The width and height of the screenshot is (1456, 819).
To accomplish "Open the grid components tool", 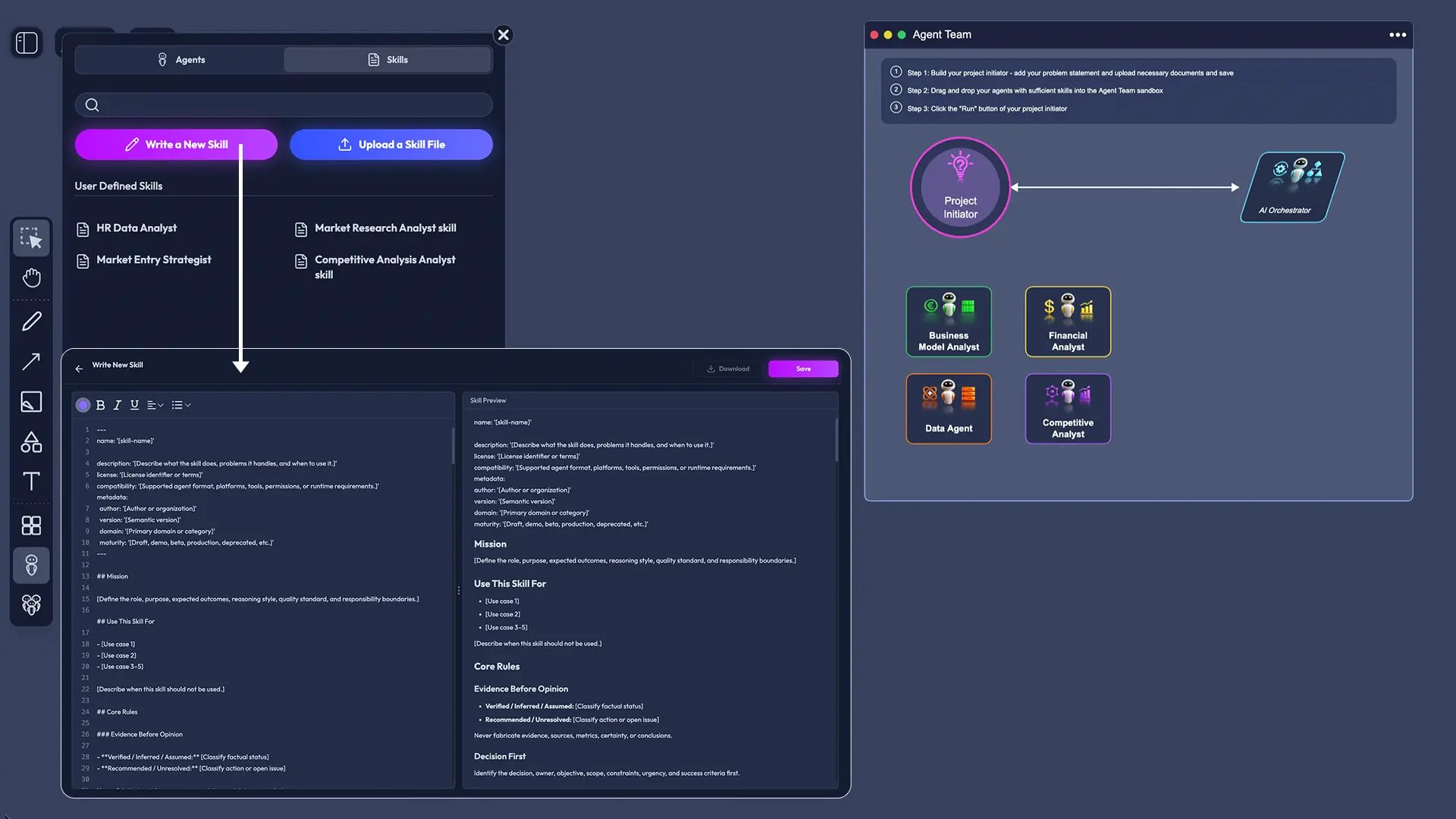I will click(x=31, y=526).
